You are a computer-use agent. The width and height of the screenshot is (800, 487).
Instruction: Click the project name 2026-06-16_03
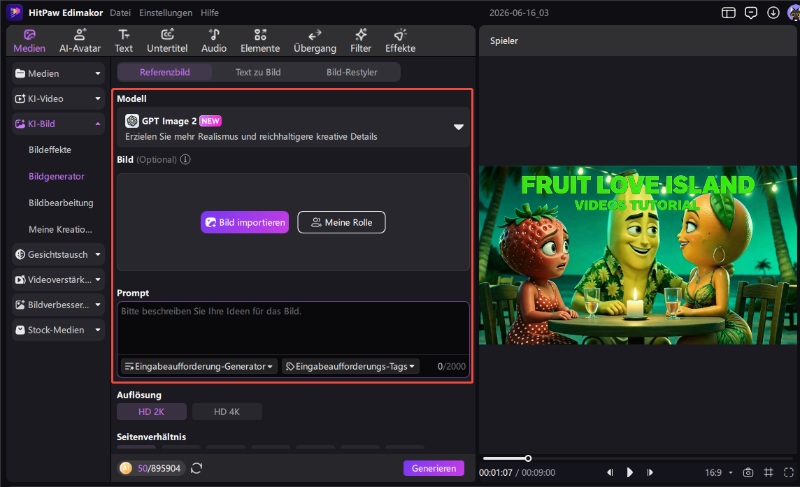tap(519, 13)
